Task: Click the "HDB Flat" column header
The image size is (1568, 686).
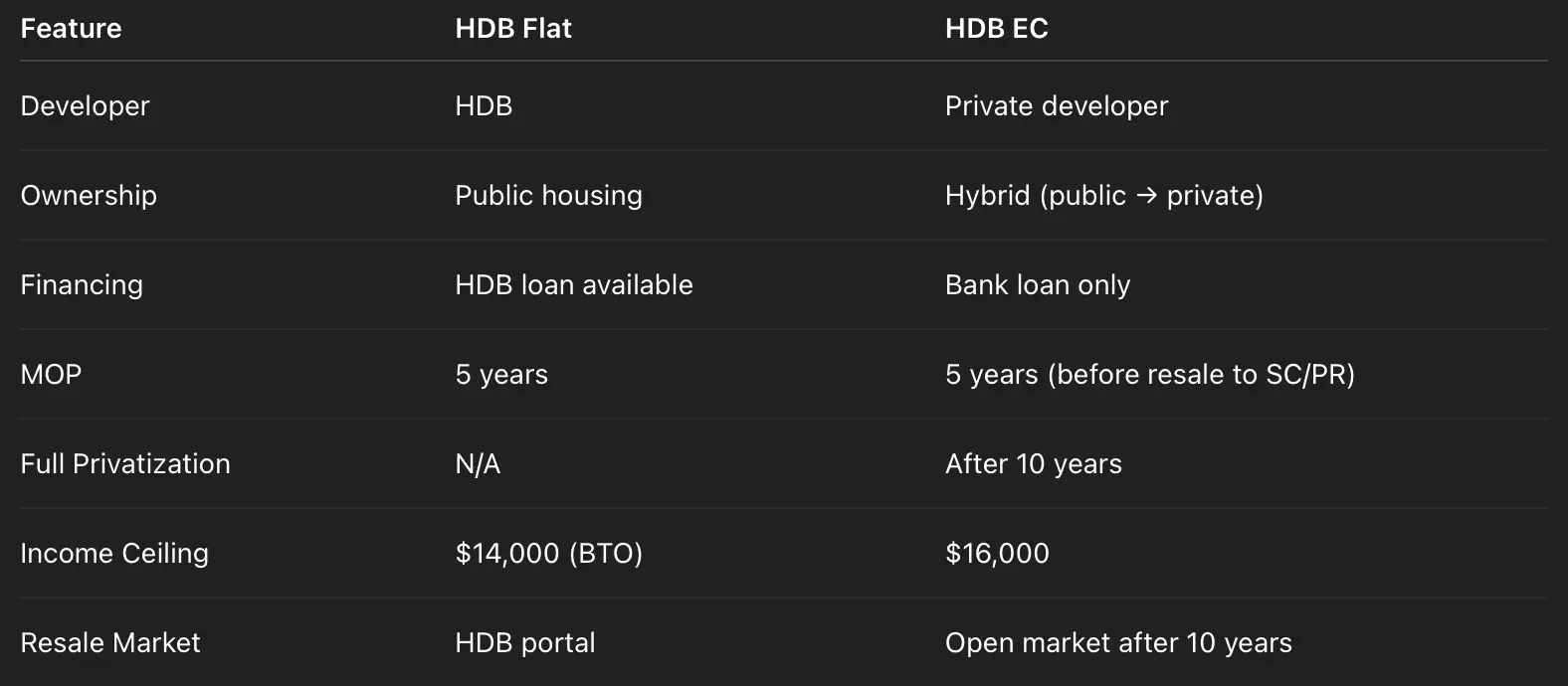Action: tap(512, 28)
